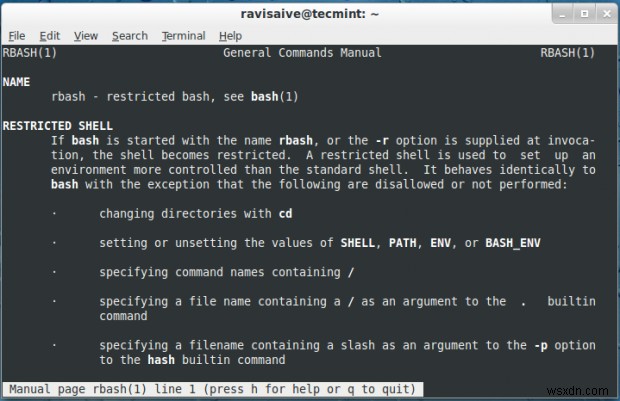
Task: Open the Help menu
Action: [x=231, y=36]
